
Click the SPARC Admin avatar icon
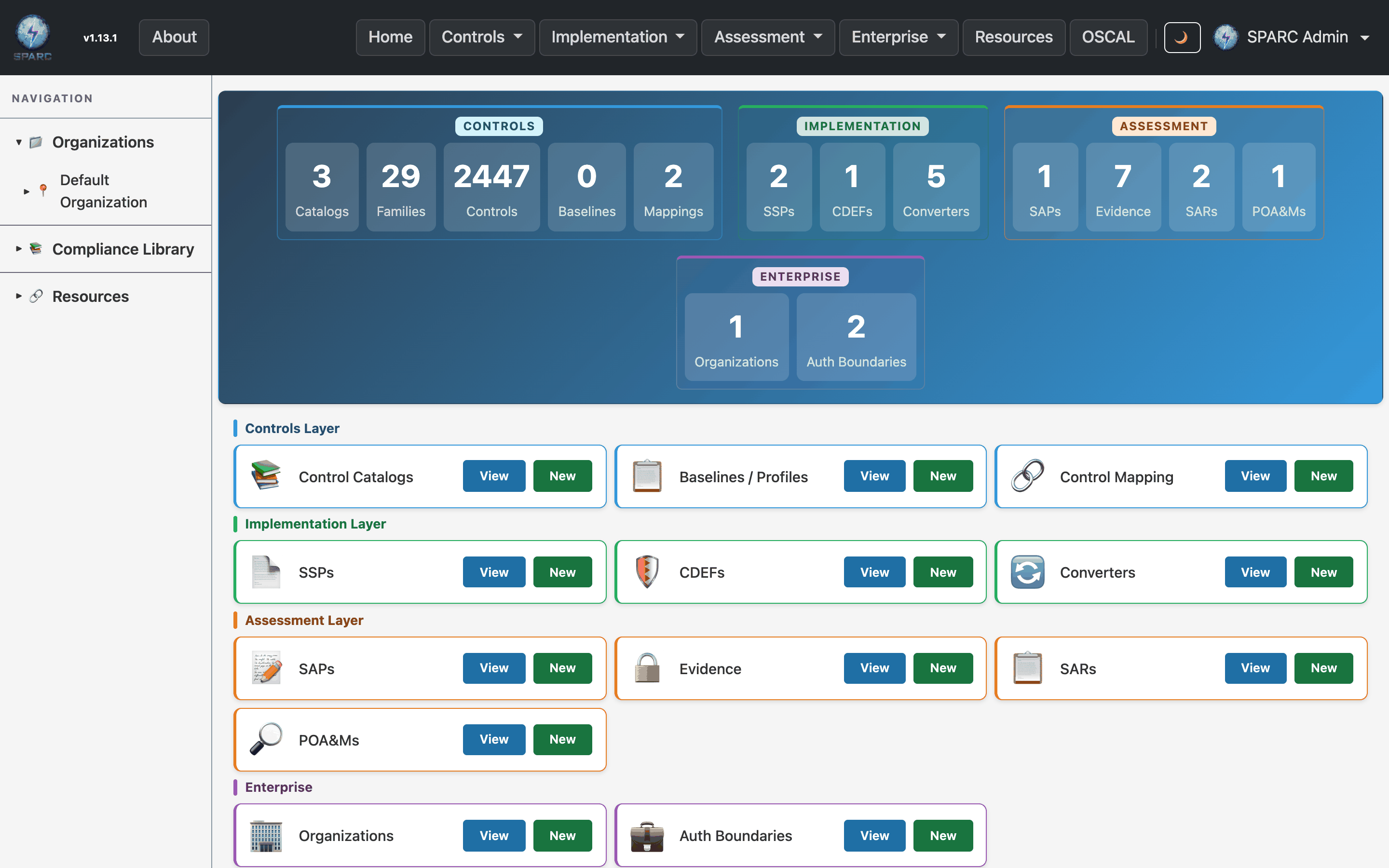point(1226,37)
